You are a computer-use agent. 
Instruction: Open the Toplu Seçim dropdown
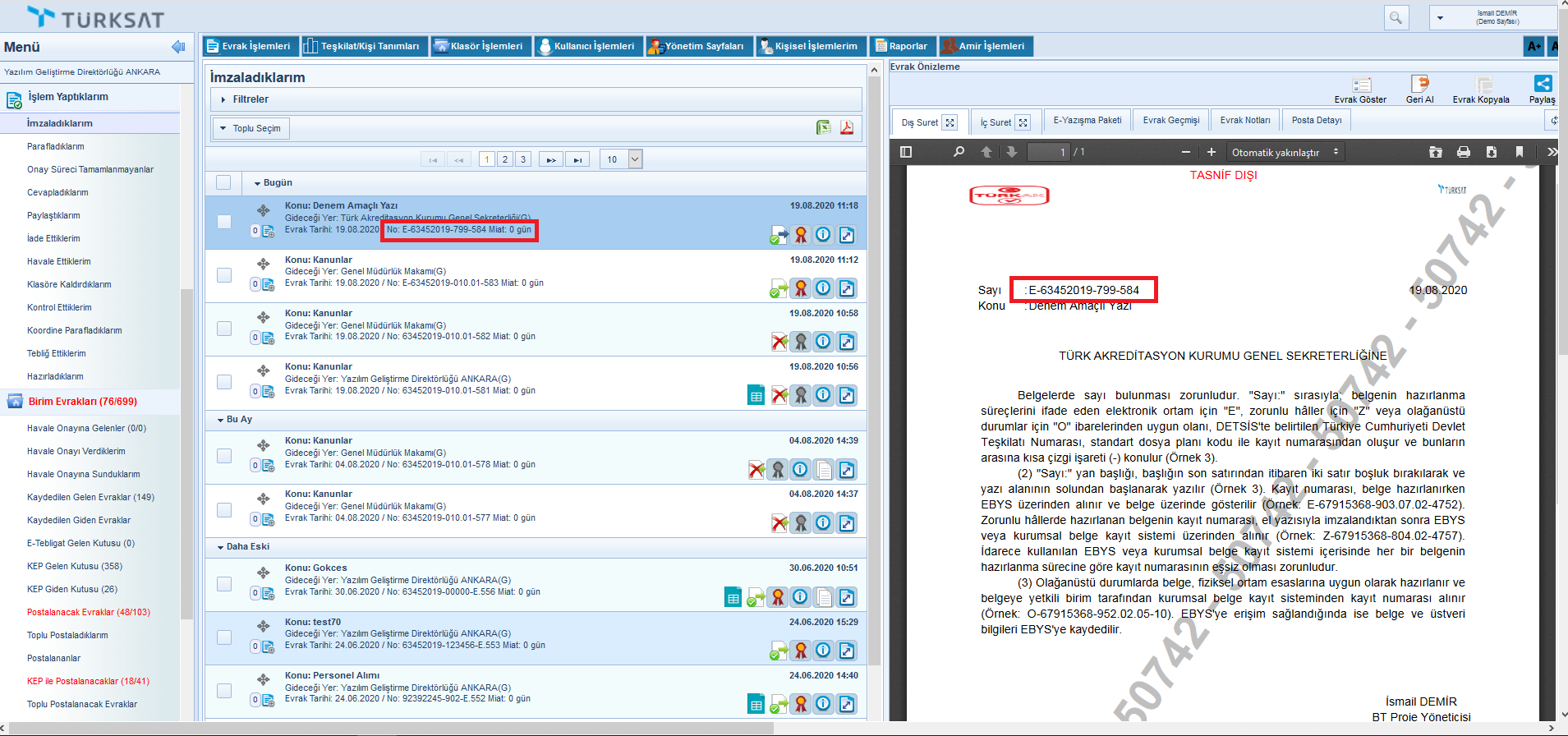tap(251, 128)
